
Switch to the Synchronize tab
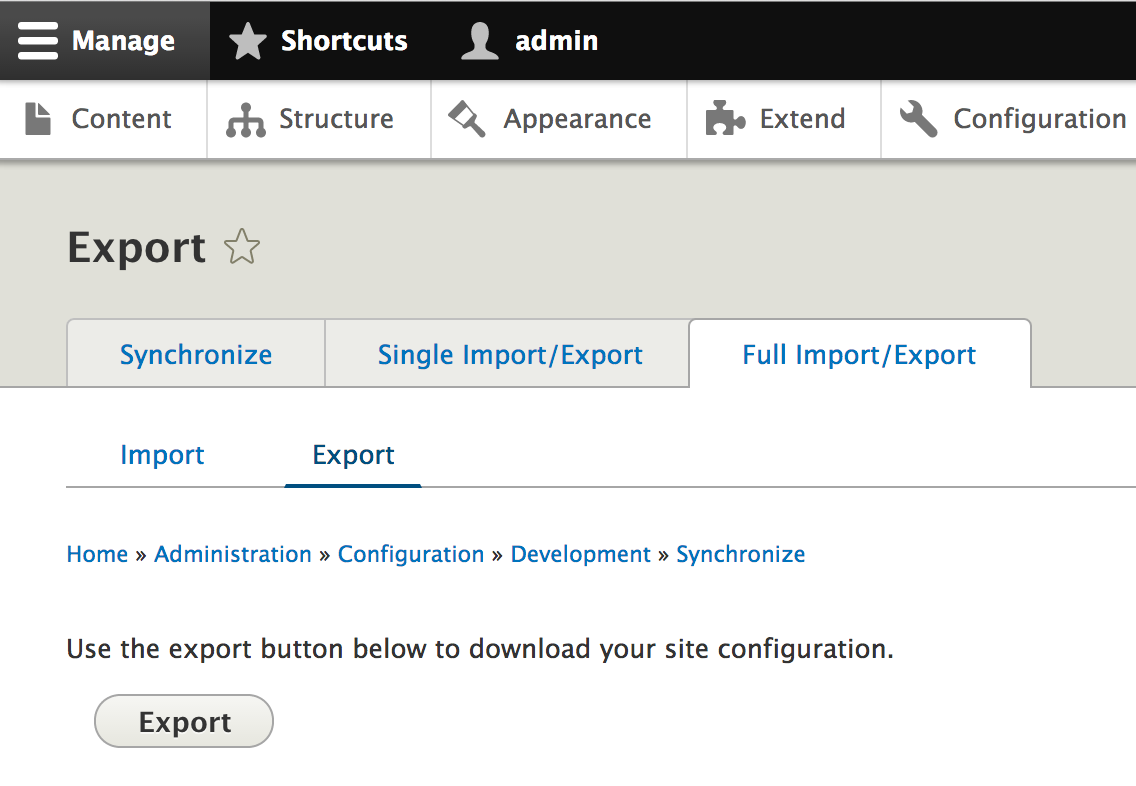[196, 354]
